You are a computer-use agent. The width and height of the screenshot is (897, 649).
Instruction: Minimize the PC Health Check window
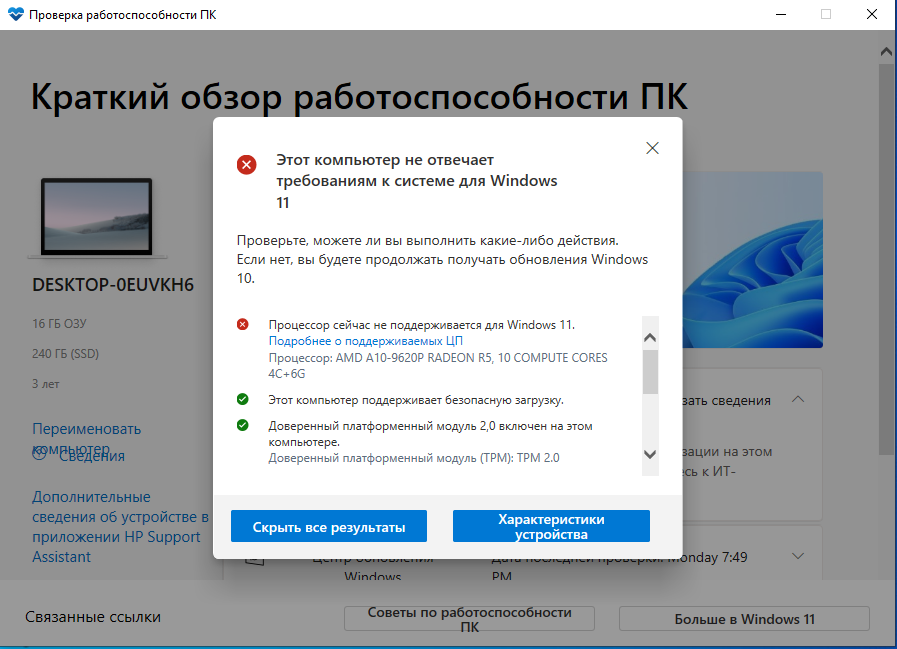[781, 14]
